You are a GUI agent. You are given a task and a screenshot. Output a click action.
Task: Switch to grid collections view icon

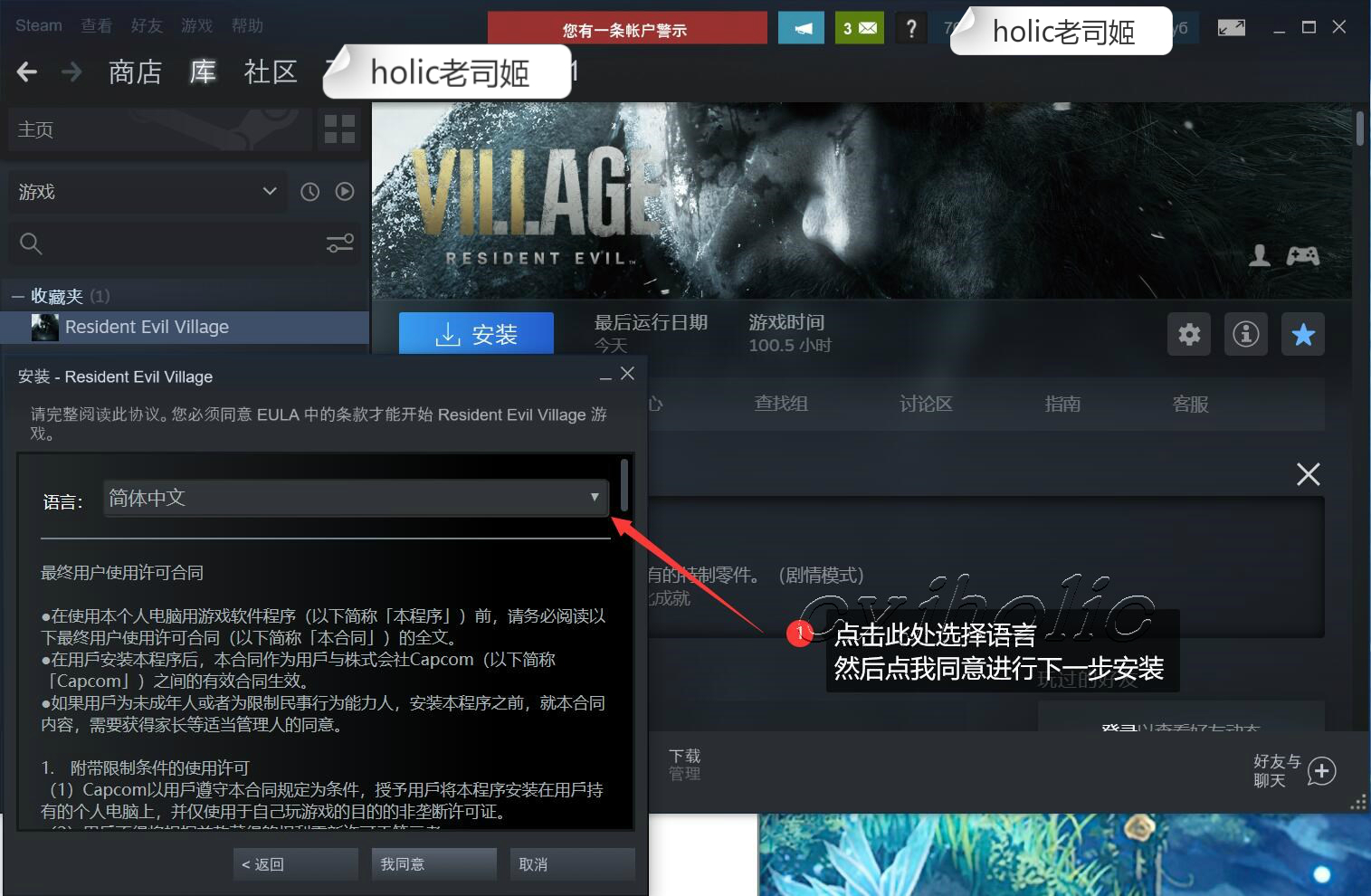pyautogui.click(x=339, y=129)
